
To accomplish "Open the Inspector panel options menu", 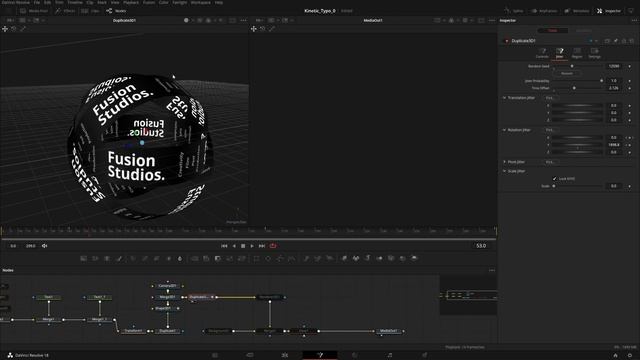I will 634,20.
